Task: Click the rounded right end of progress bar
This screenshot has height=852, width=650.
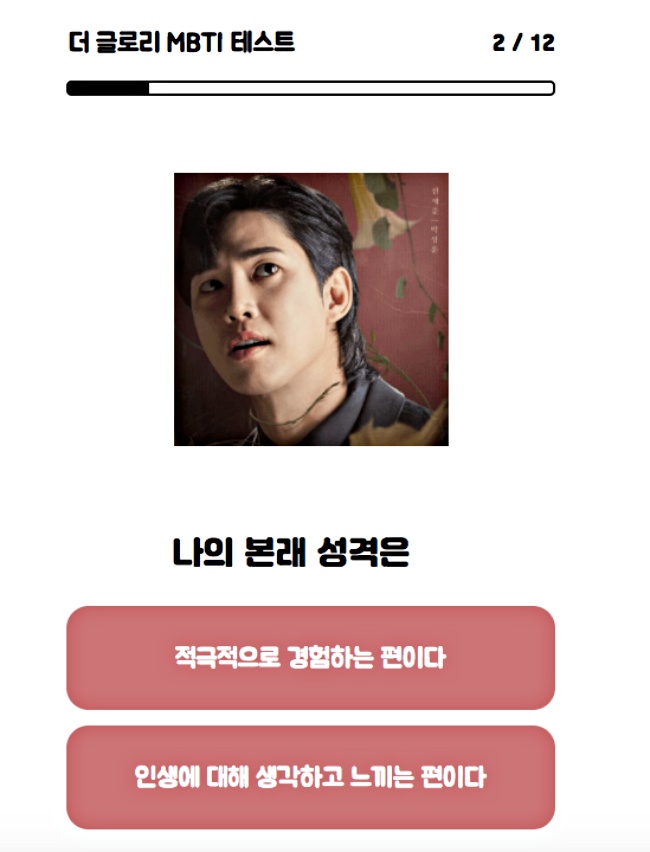Action: [x=549, y=88]
